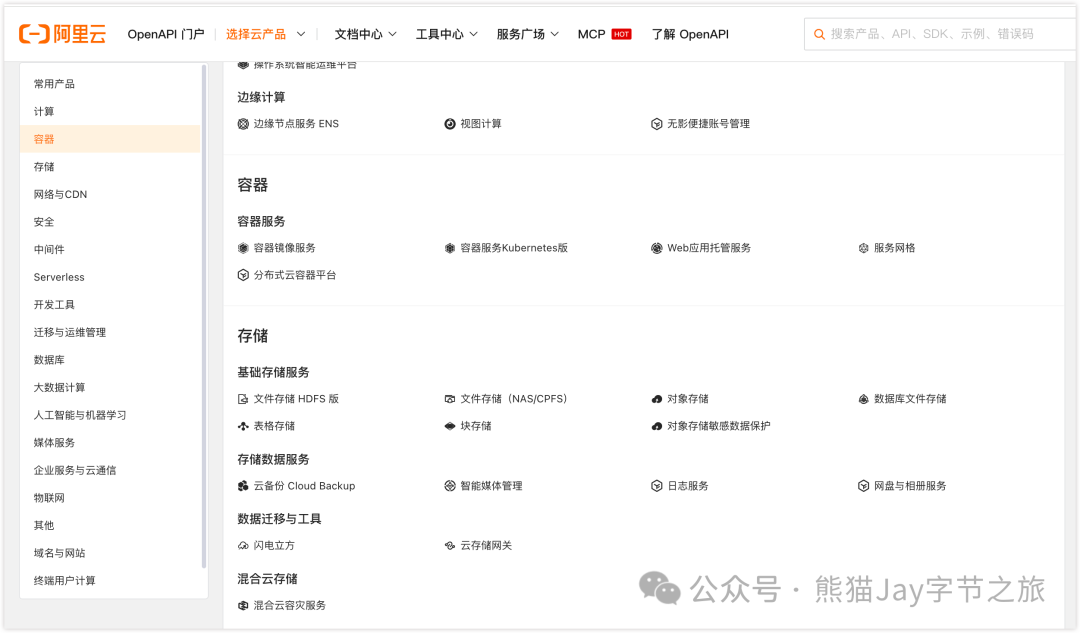1080x633 pixels.
Task: Click the 无影便捷账号管理 product icon
Action: (656, 124)
